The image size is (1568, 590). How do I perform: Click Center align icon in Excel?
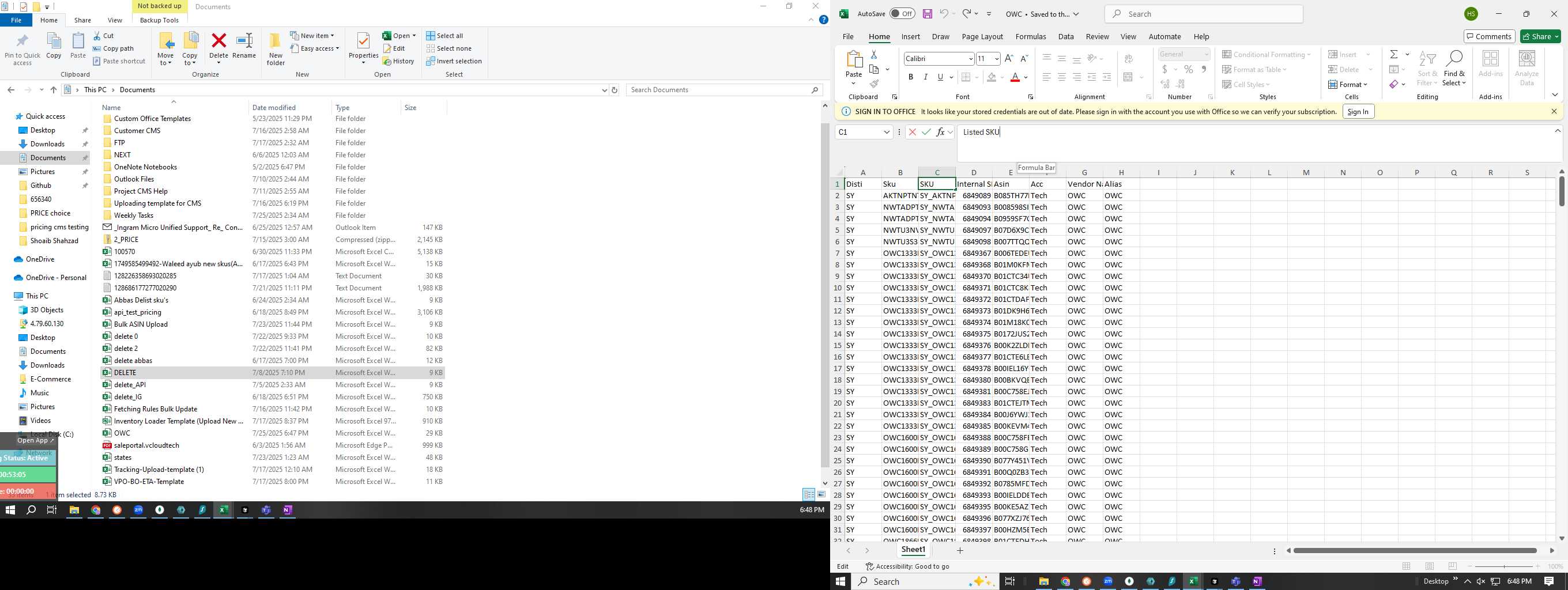[x=1061, y=77]
